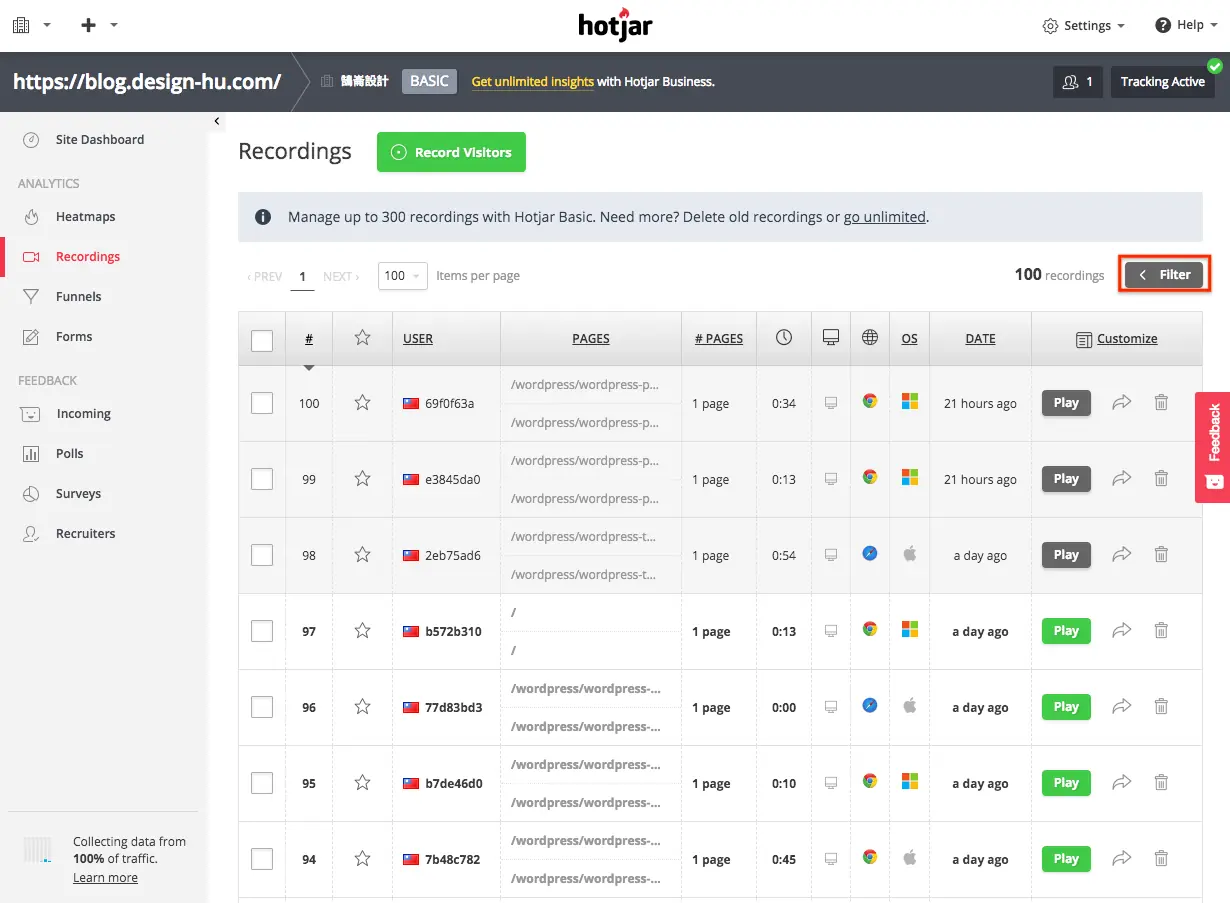Star recording 97 as favorite
Screen dimensions: 1230x903
pos(363,631)
